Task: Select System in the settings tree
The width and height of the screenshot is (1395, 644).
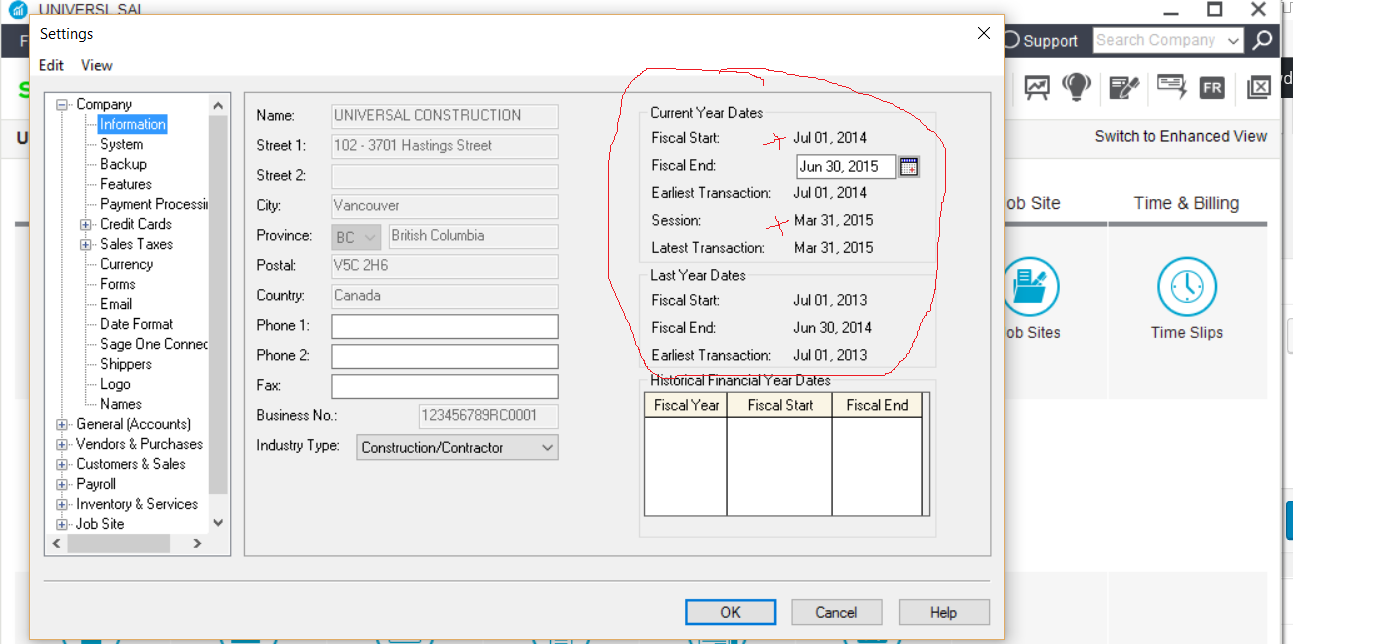Action: click(x=121, y=144)
